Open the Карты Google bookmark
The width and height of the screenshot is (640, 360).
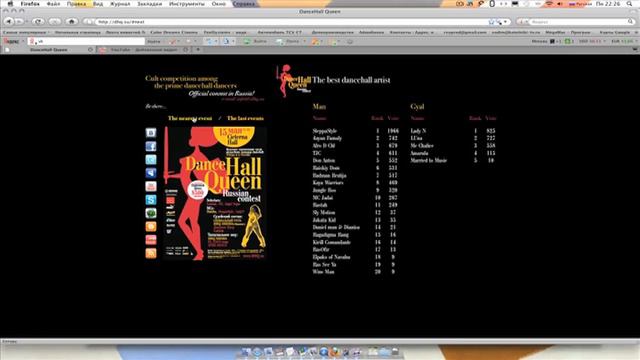[615, 32]
